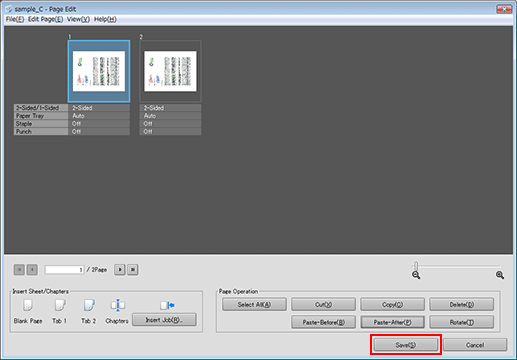Click the Rotate button
This screenshot has height=360, width=517.
[462, 322]
